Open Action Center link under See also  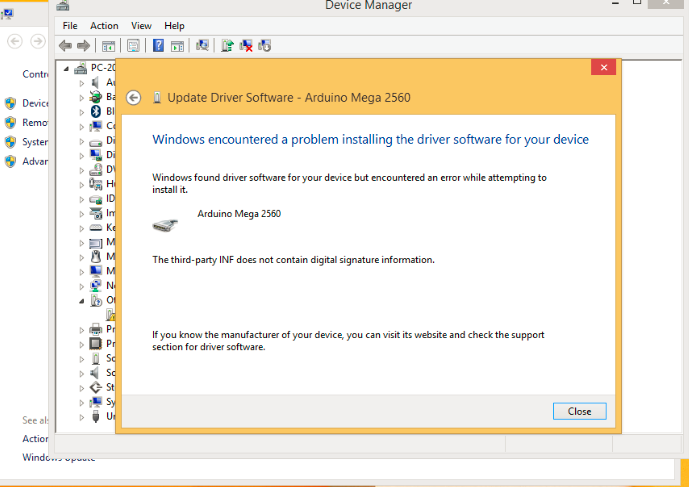35,439
